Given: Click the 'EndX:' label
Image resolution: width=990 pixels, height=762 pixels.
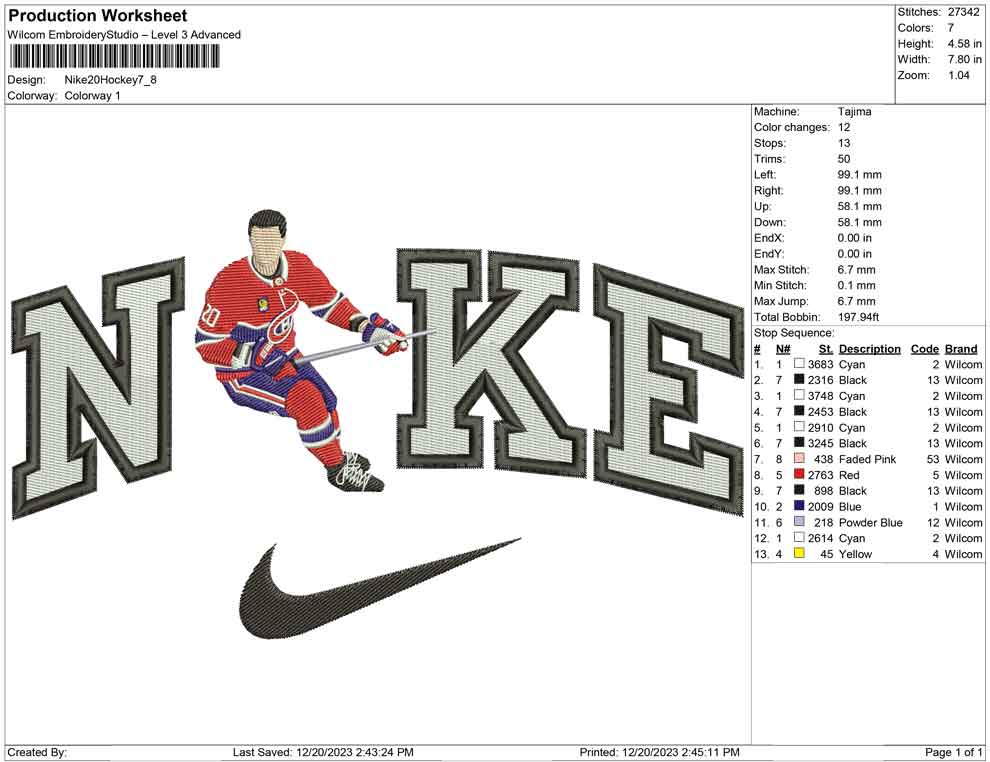Looking at the screenshot, I should 768,238.
